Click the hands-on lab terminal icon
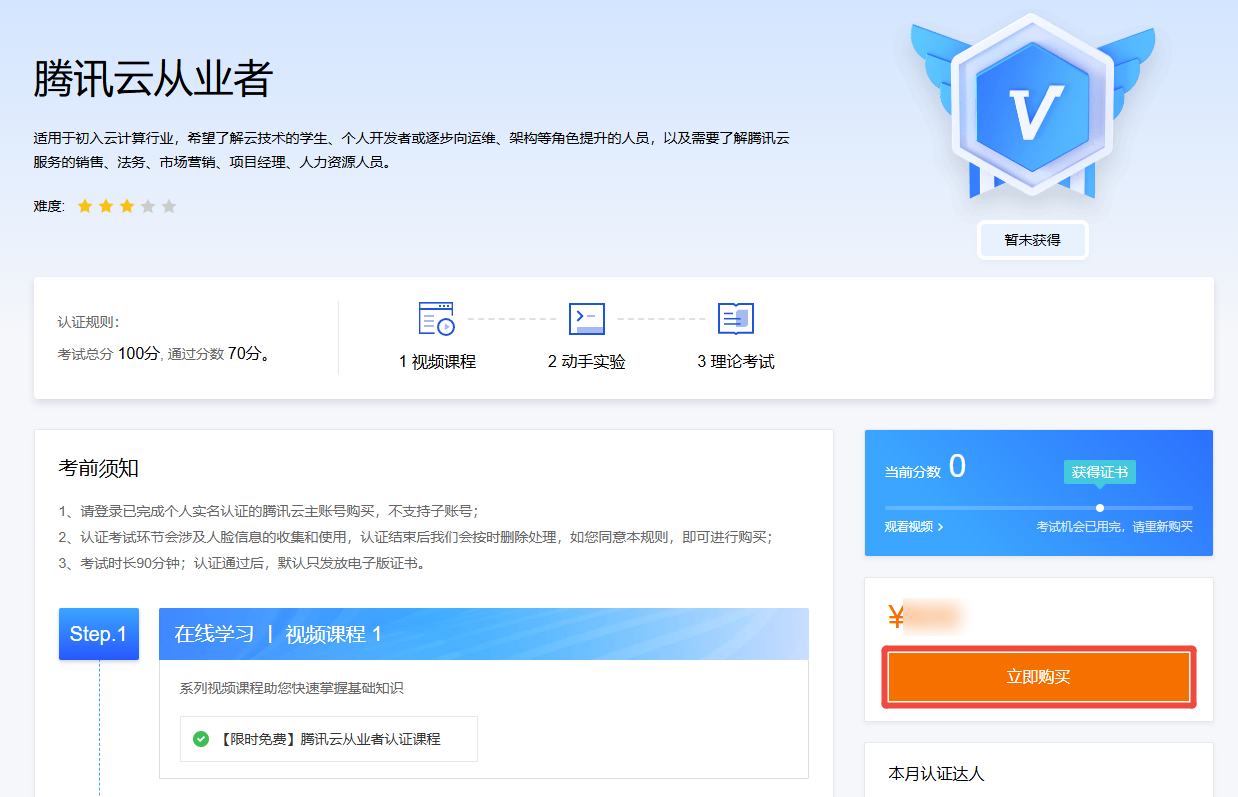Screen dimensions: 1238x797 587,319
